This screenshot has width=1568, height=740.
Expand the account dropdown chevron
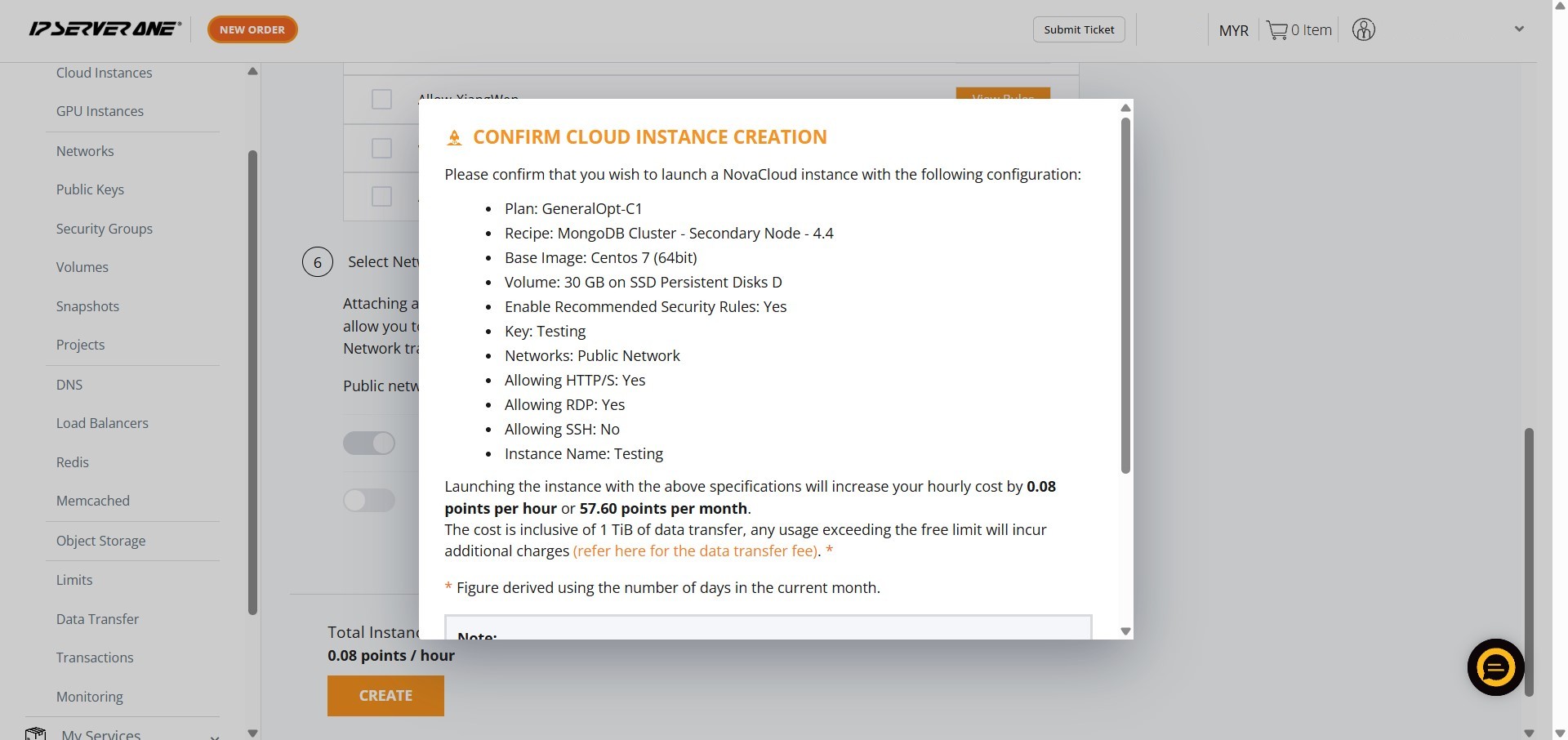(x=1519, y=29)
